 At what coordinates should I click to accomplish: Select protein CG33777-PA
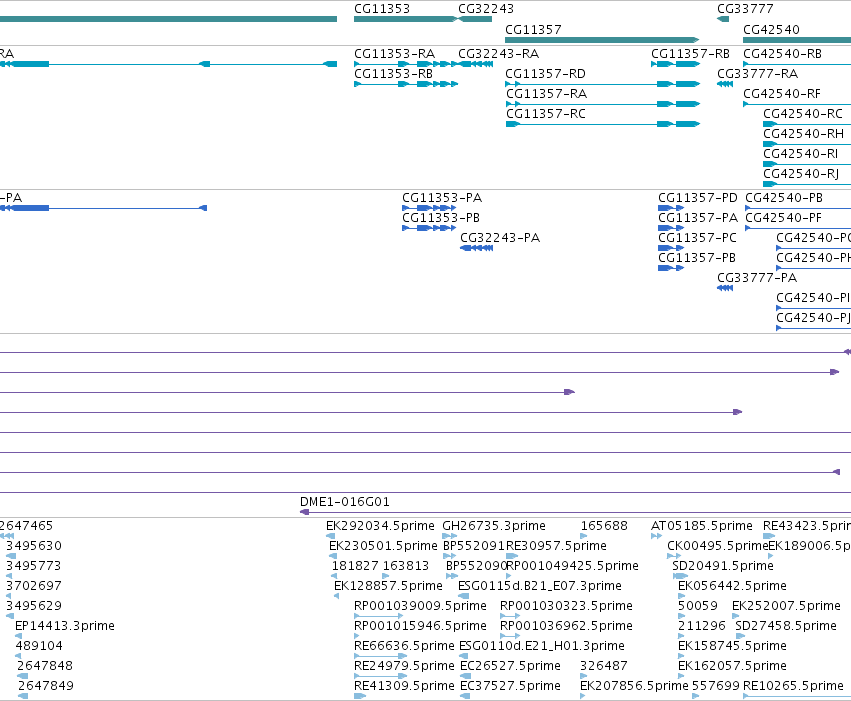pyautogui.click(x=725, y=288)
